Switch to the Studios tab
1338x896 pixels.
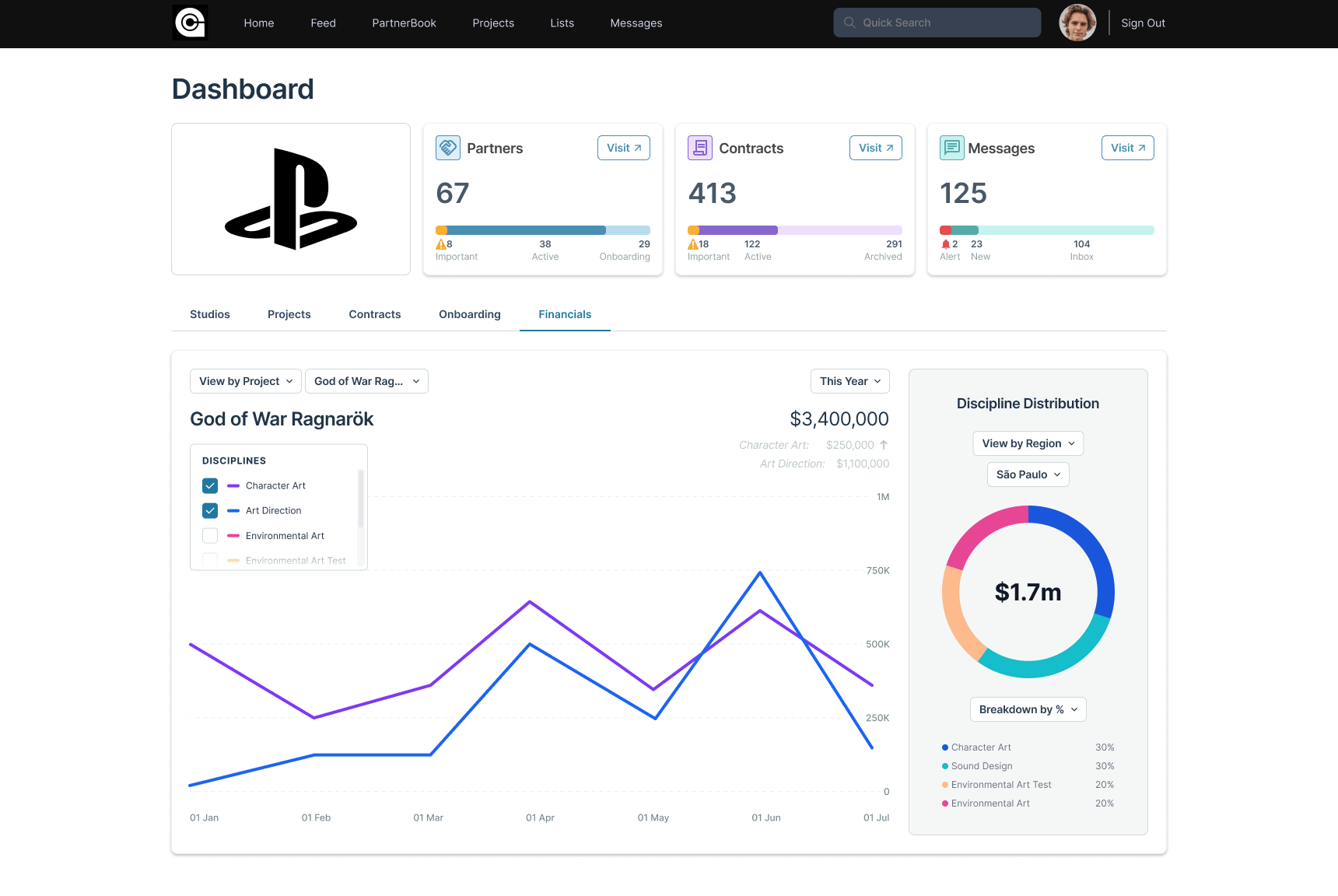pos(210,314)
